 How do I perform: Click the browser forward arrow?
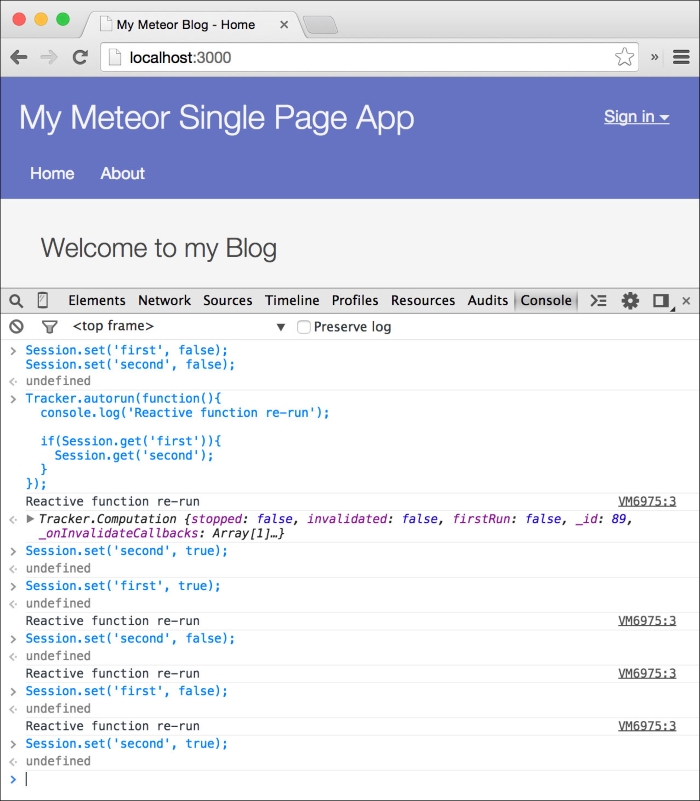pyautogui.click(x=49, y=57)
